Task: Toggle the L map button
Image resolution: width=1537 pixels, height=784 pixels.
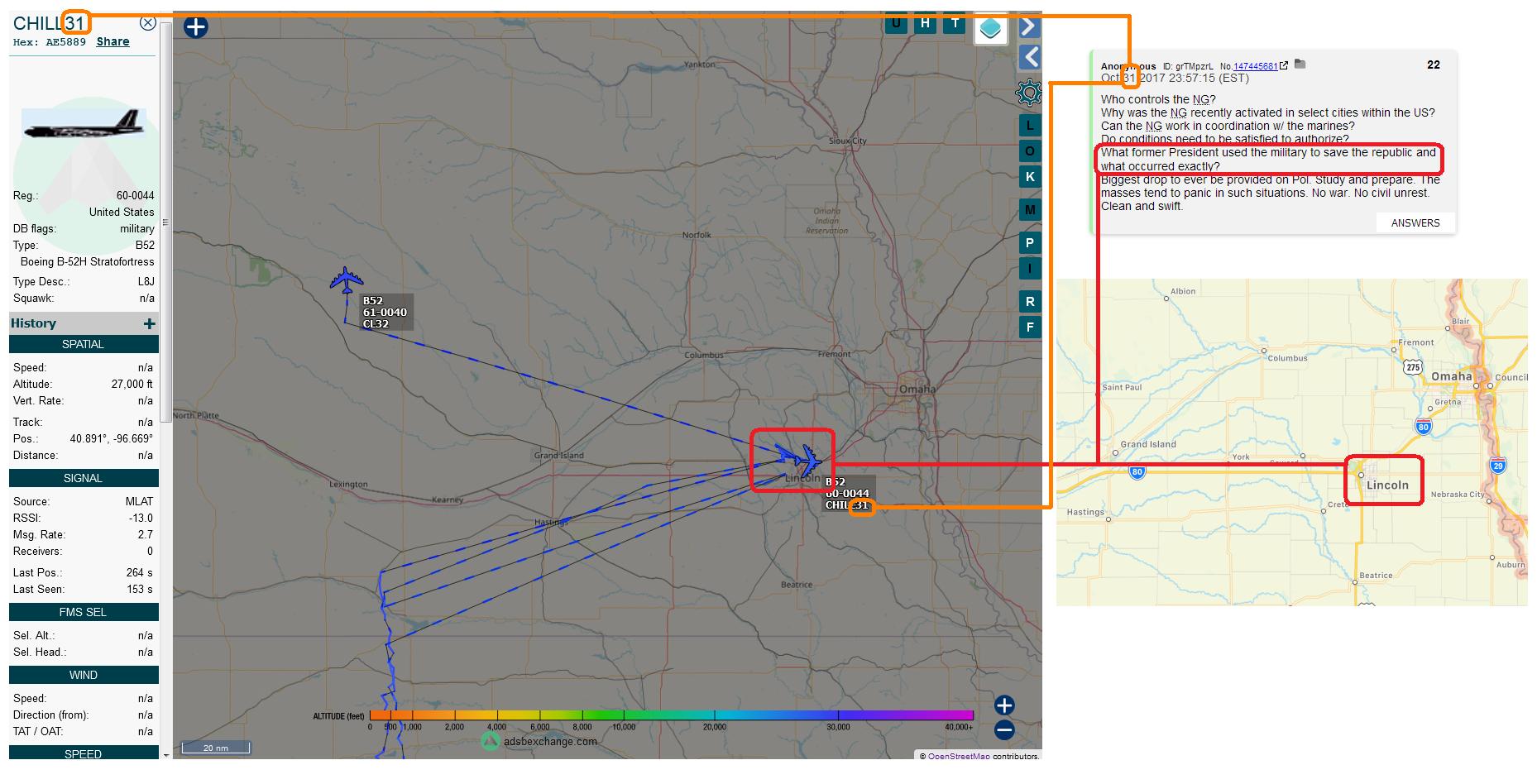Action: pos(1030,126)
